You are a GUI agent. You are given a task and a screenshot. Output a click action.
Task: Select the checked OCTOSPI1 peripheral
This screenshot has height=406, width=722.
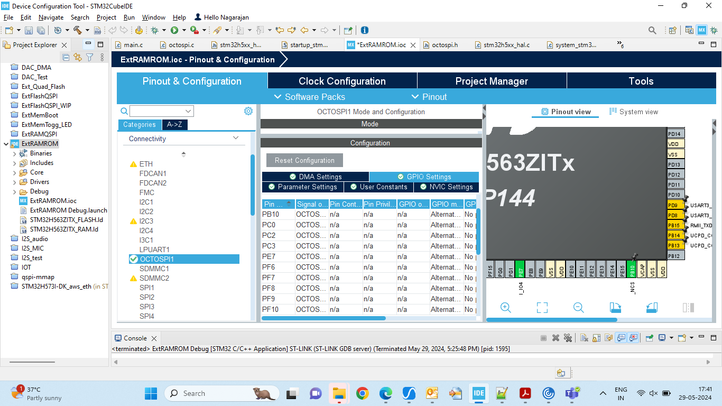click(184, 259)
